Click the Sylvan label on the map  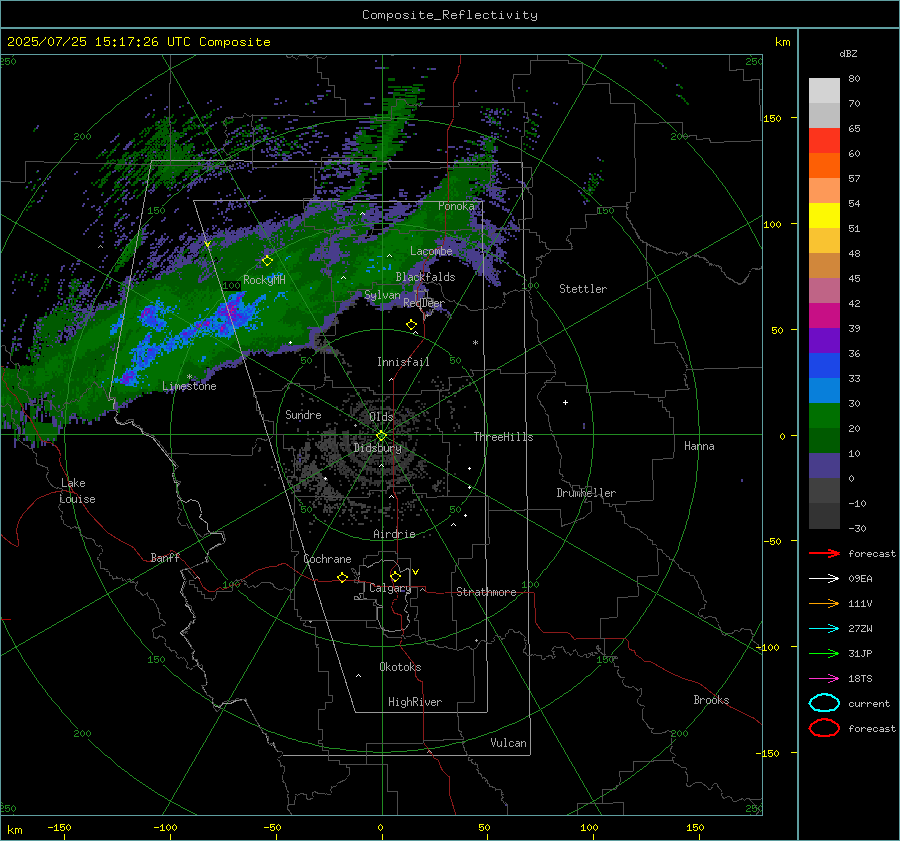[x=382, y=295]
